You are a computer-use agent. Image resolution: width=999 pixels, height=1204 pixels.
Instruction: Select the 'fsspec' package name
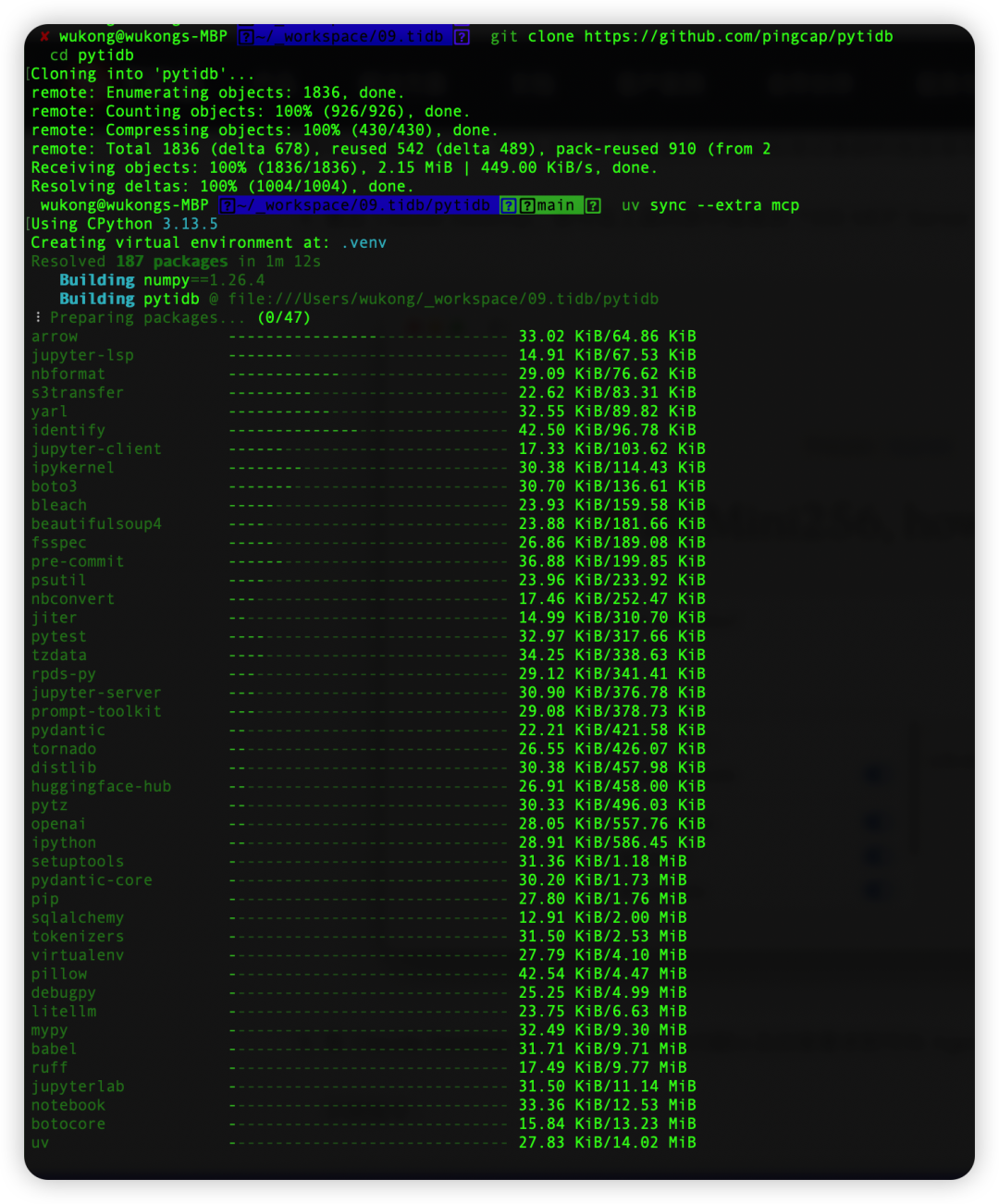[x=59, y=542]
